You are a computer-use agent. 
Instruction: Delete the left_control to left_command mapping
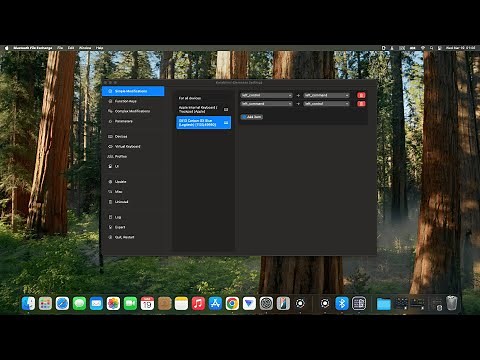coord(361,95)
